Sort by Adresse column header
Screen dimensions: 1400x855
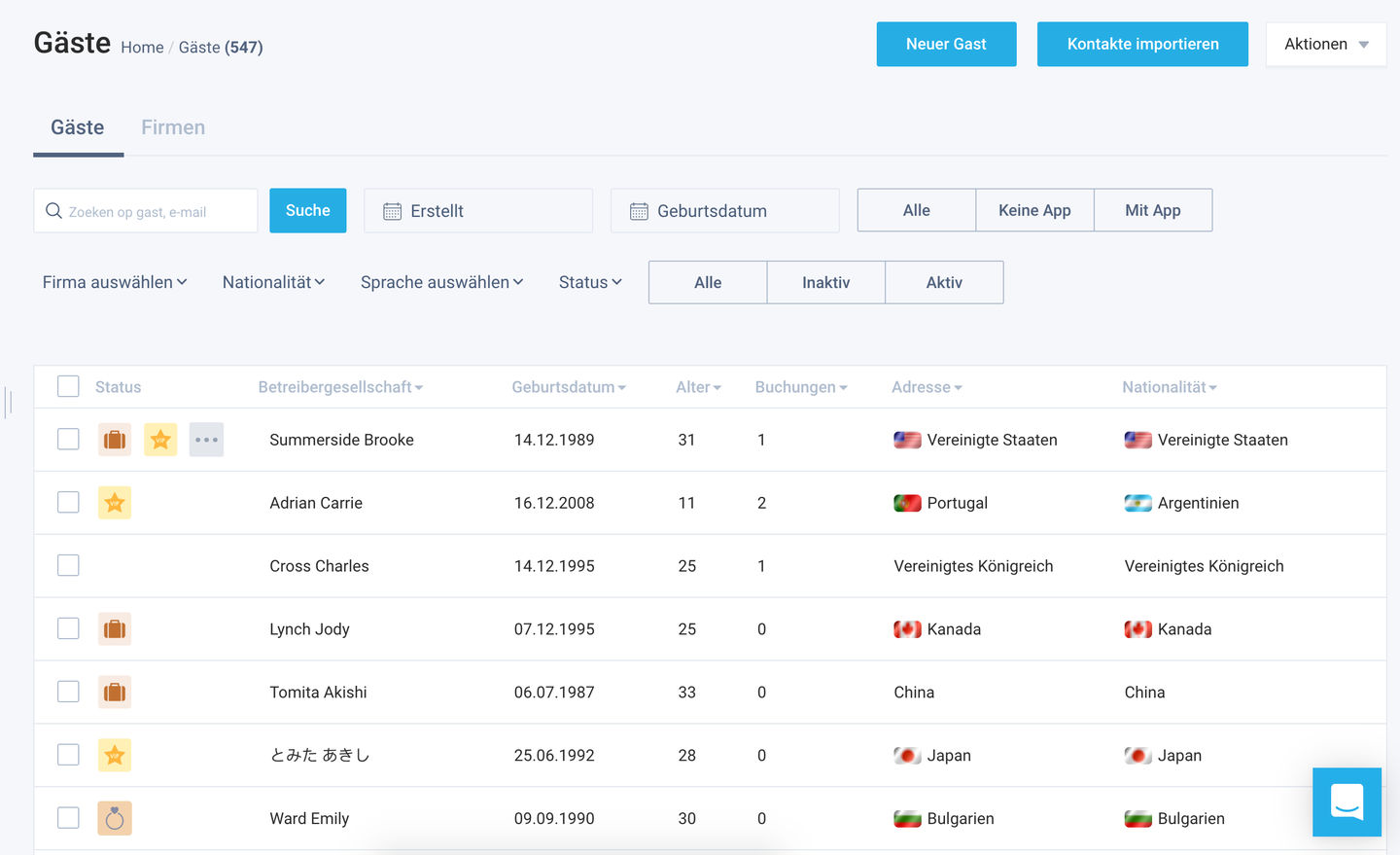(x=927, y=387)
